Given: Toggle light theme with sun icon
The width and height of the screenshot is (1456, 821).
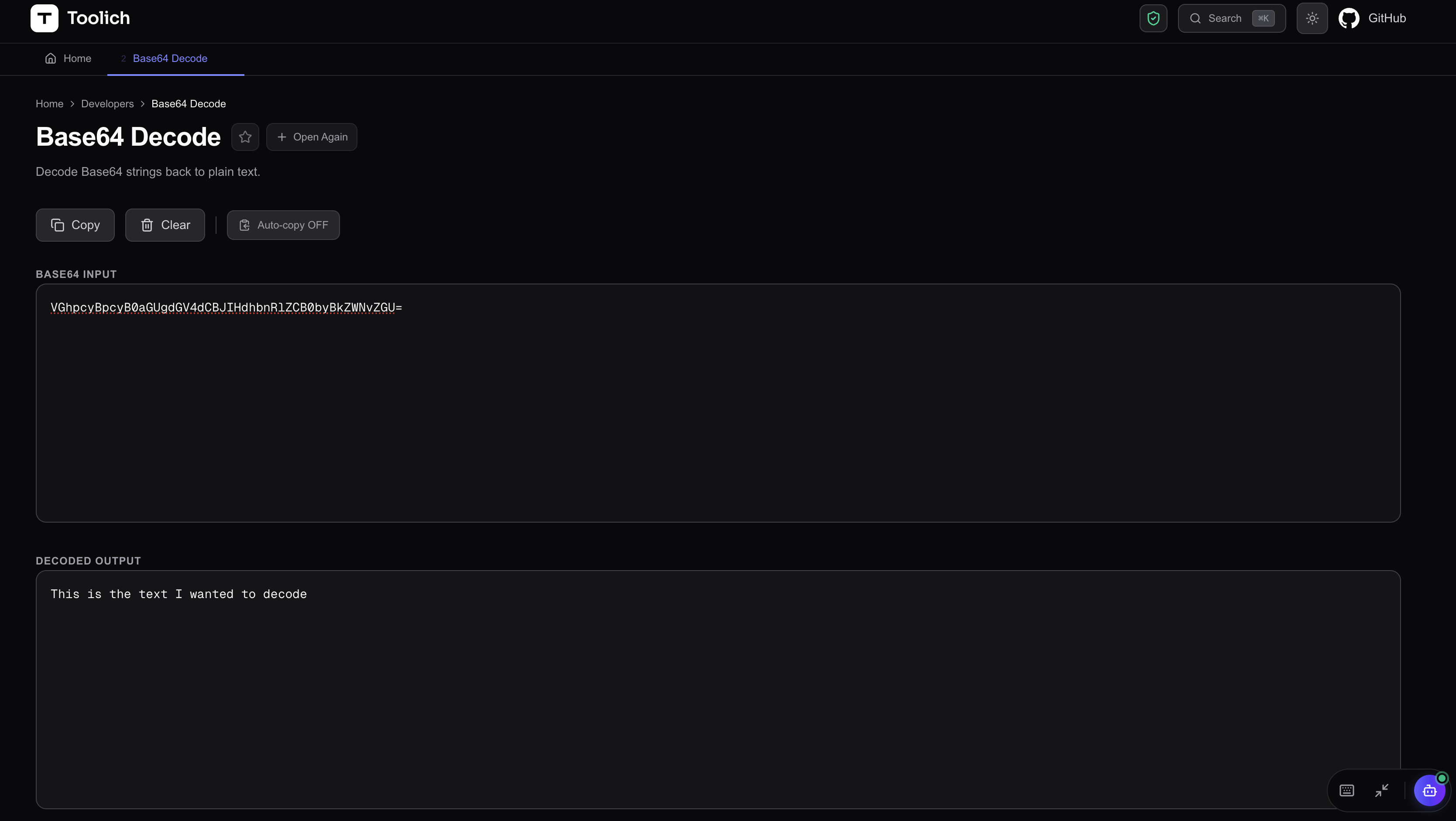Looking at the screenshot, I should coord(1312,18).
